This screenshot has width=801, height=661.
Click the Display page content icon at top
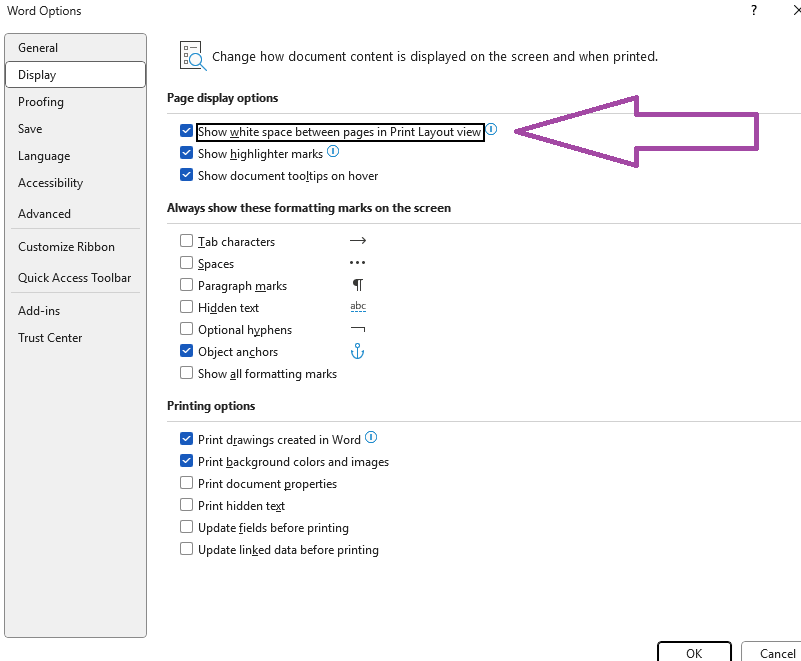point(192,56)
